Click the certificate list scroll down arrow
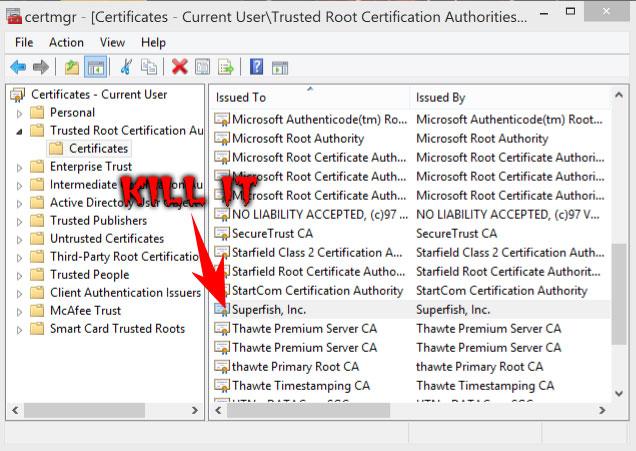 [x=619, y=393]
